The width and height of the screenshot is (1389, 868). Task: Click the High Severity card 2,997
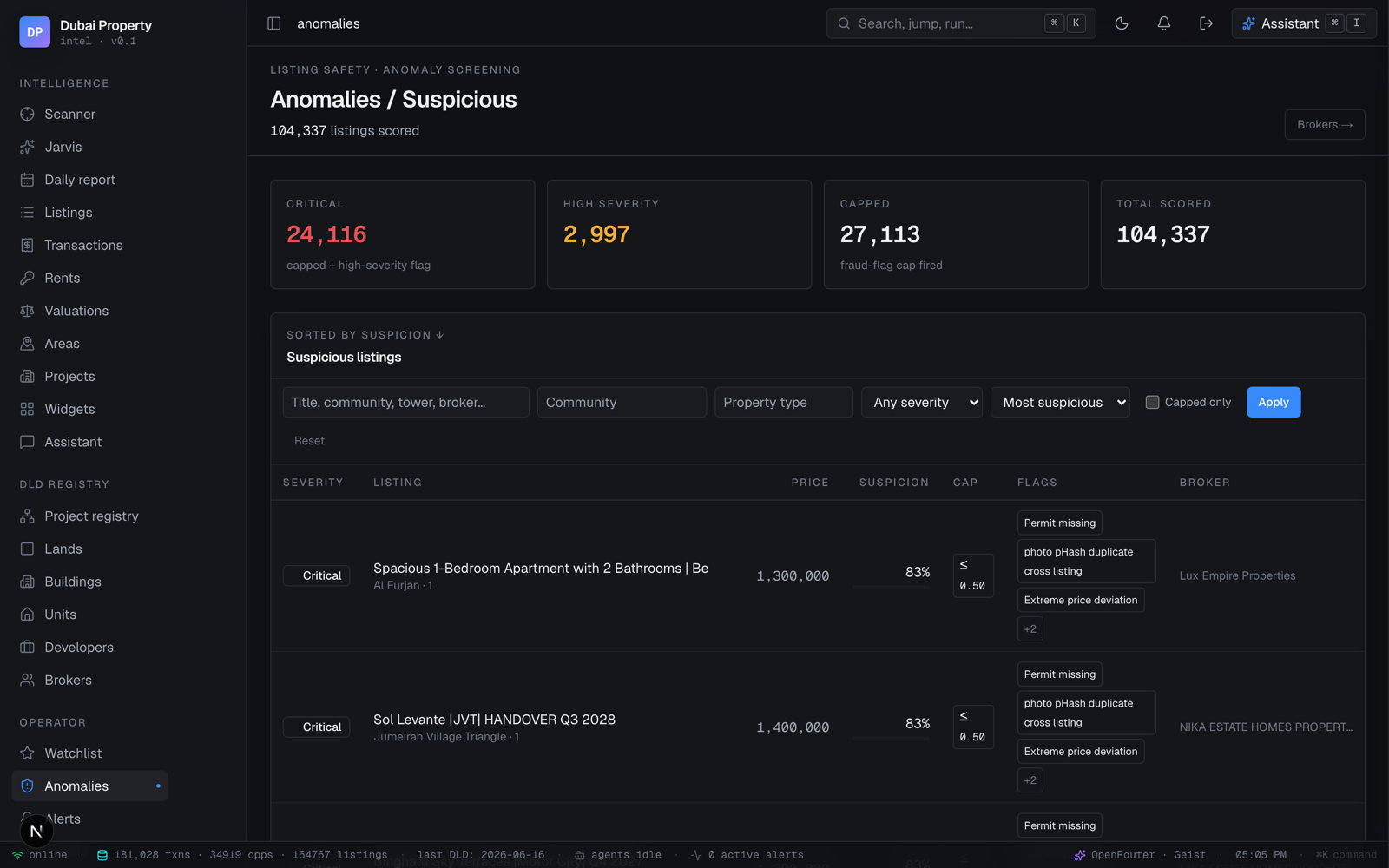click(679, 234)
